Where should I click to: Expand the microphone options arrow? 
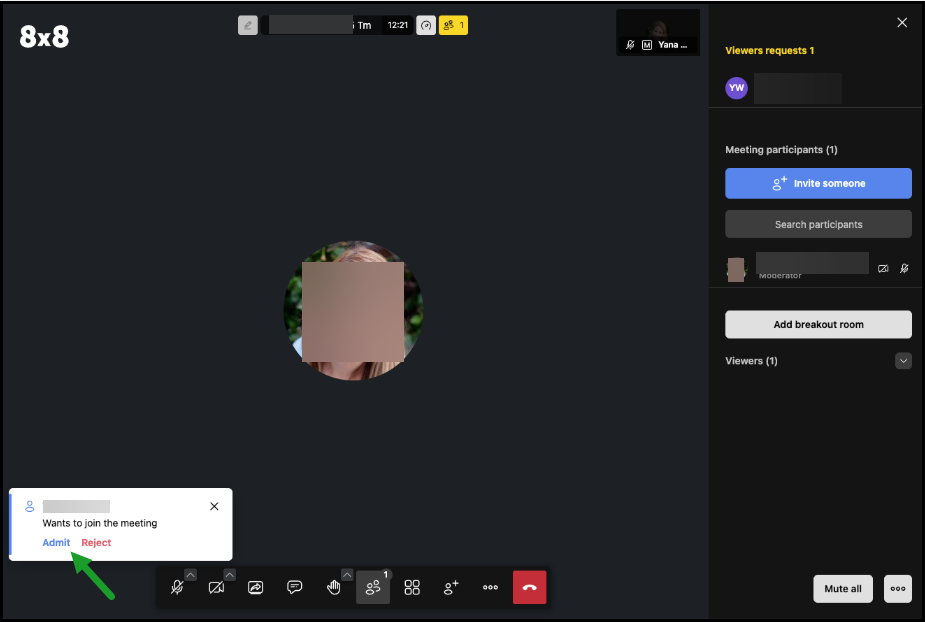190,574
